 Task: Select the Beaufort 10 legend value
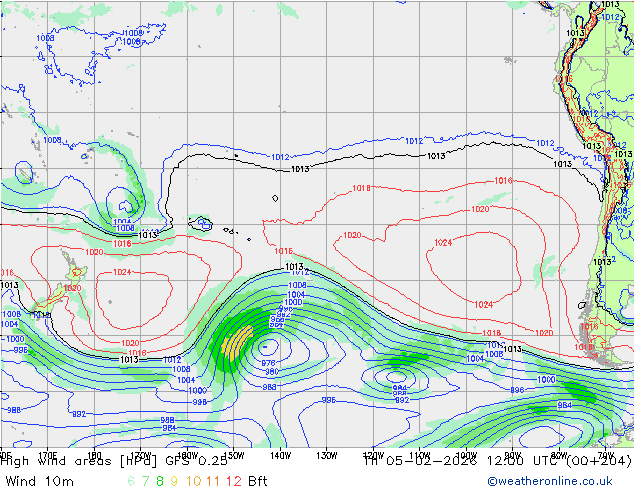pyautogui.click(x=193, y=481)
